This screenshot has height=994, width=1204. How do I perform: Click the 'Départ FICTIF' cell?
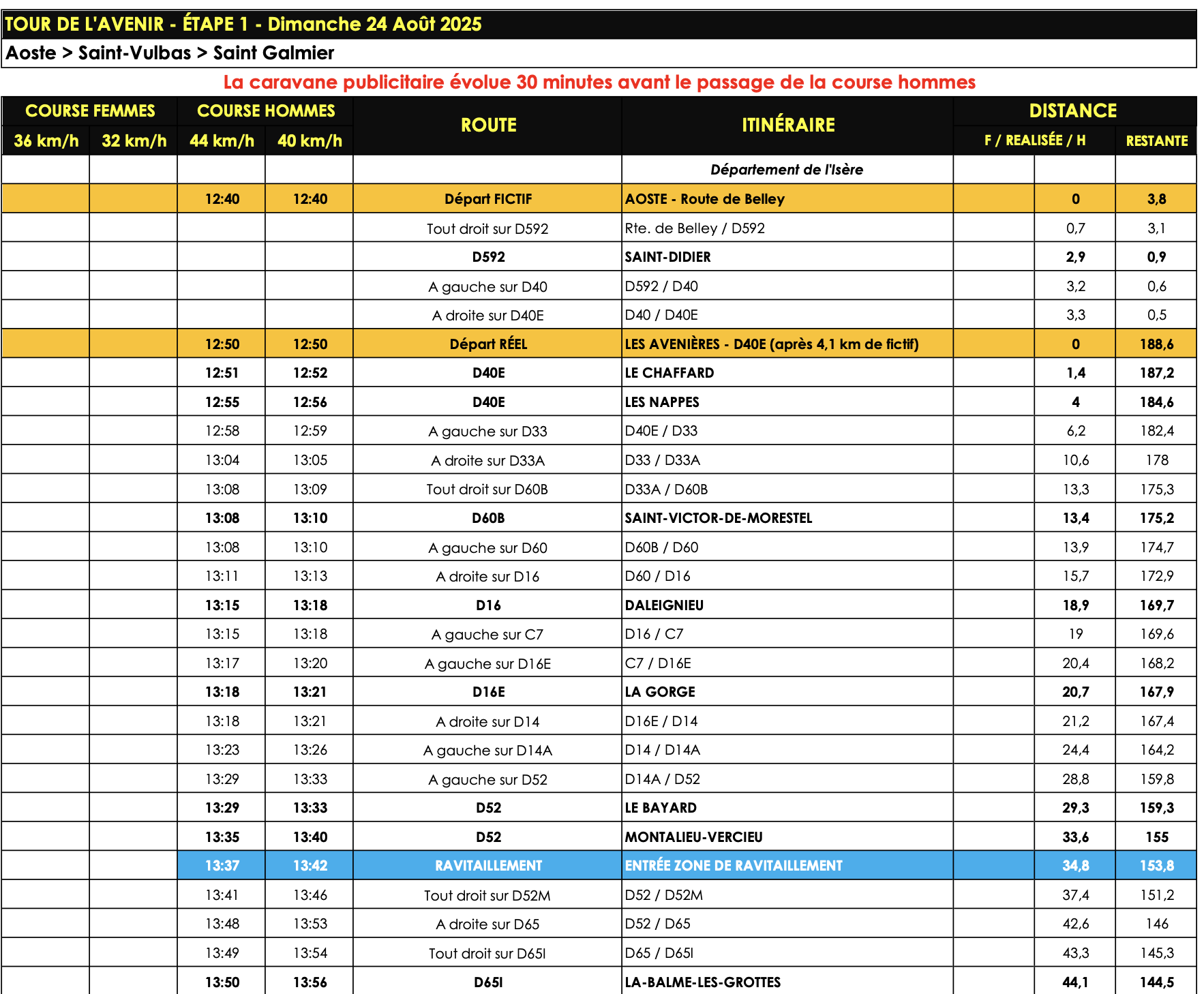(x=488, y=199)
